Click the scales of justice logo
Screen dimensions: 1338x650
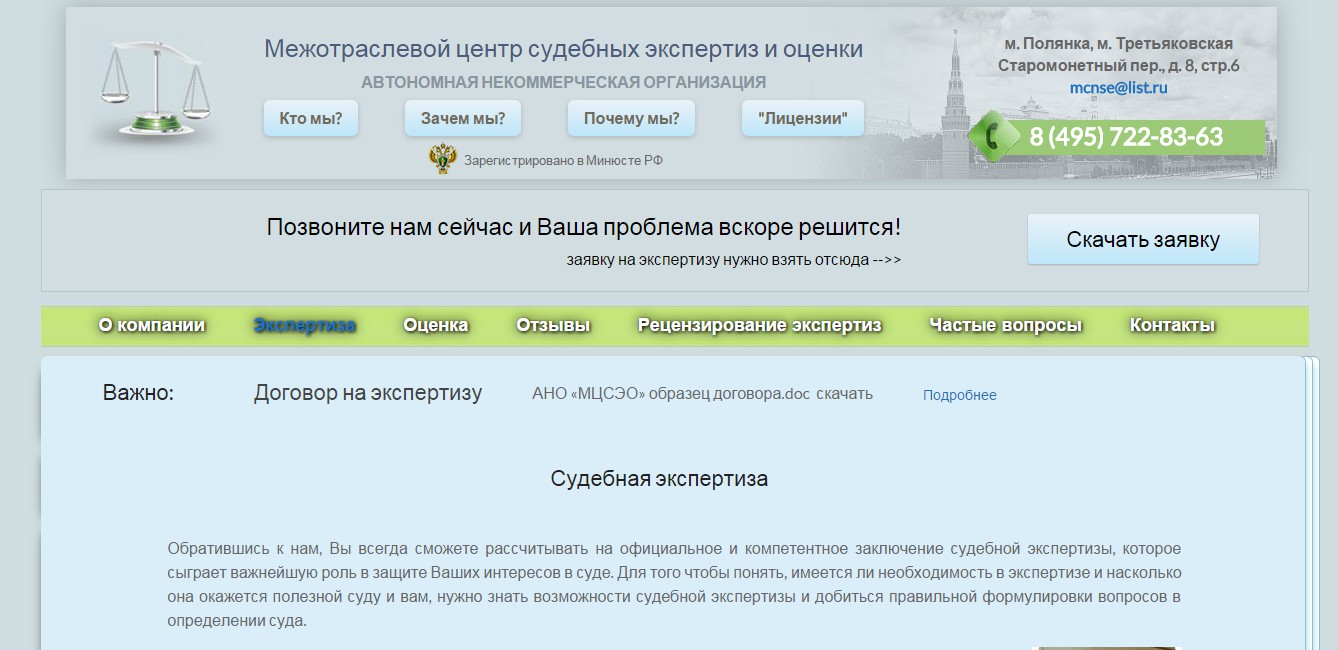(158, 92)
